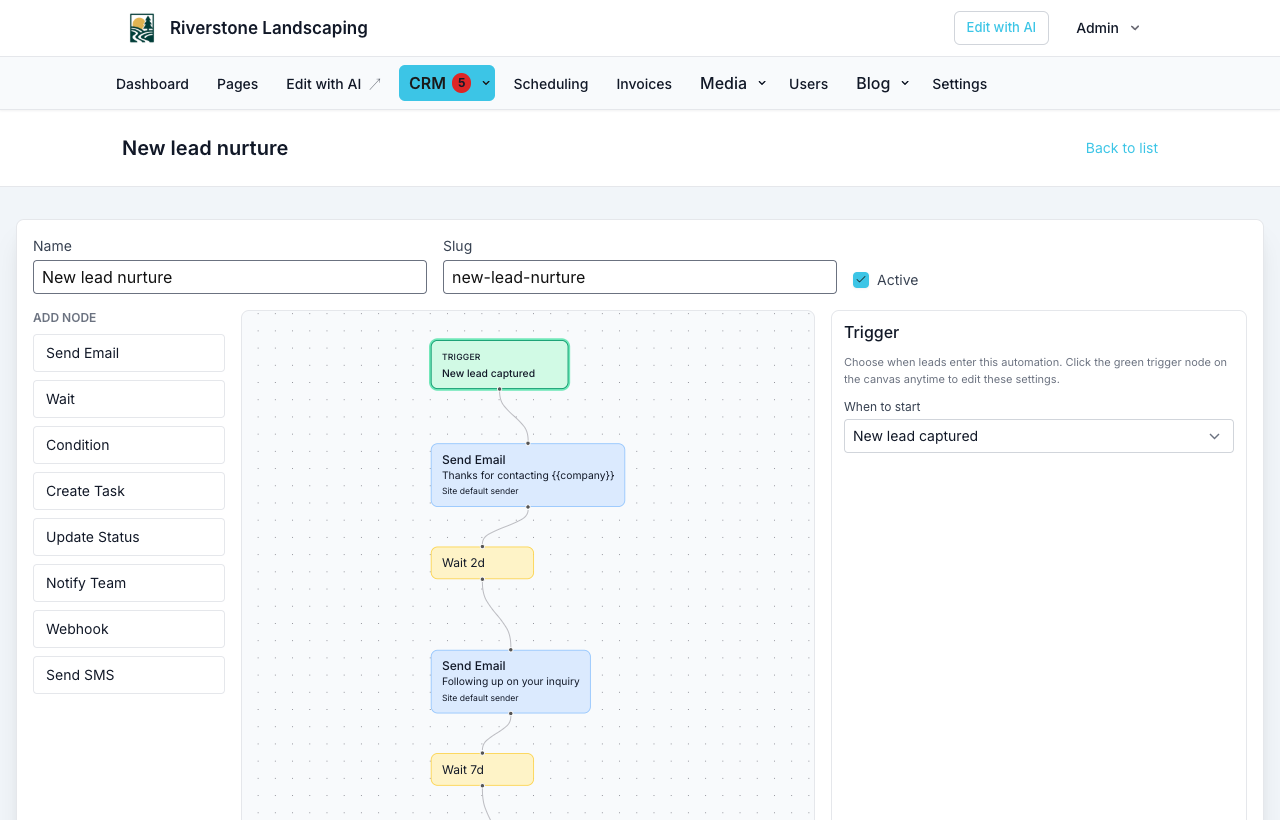1280x820 pixels.
Task: Add a Create Task node
Action: 129,491
